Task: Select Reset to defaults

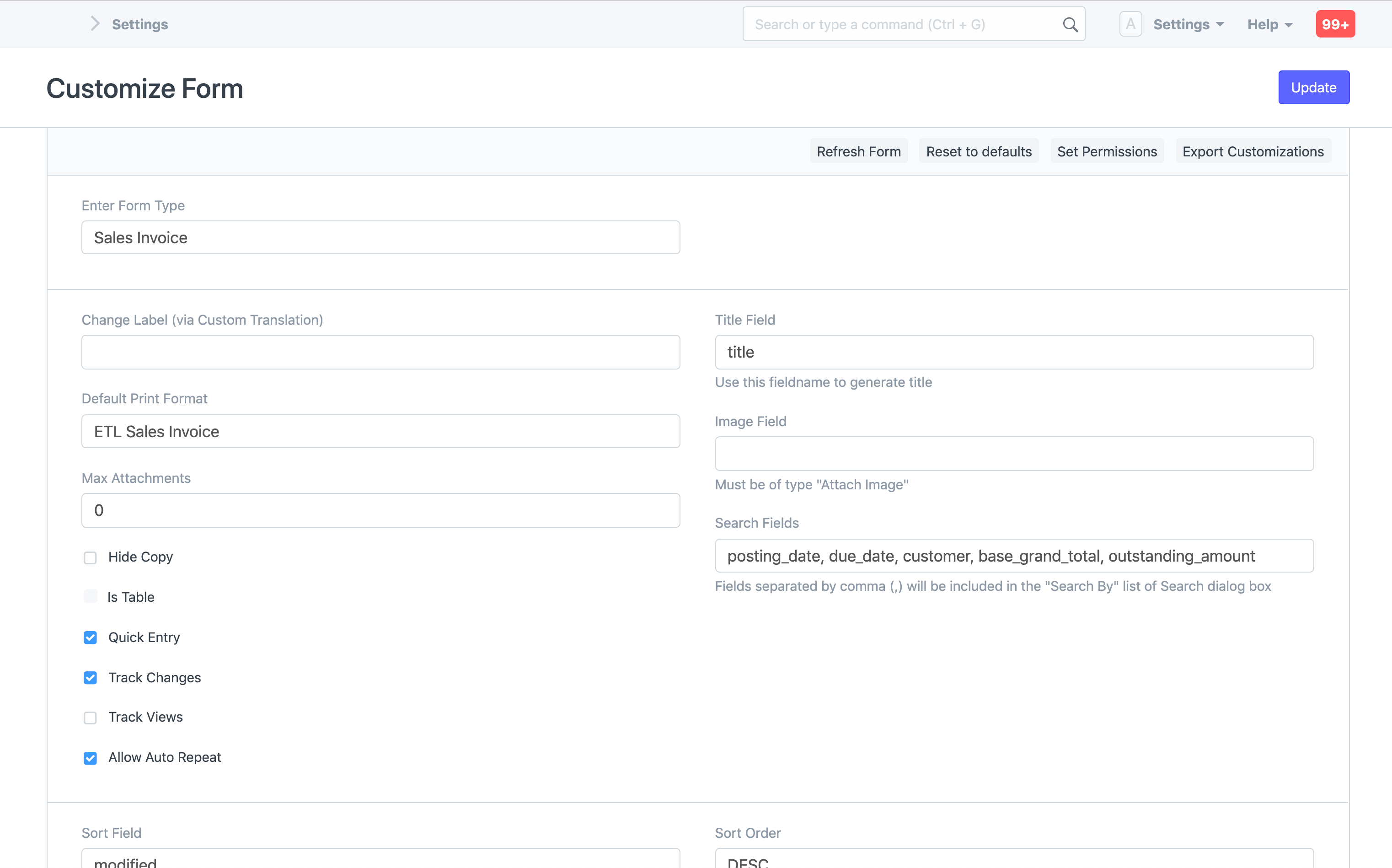Action: click(x=978, y=151)
